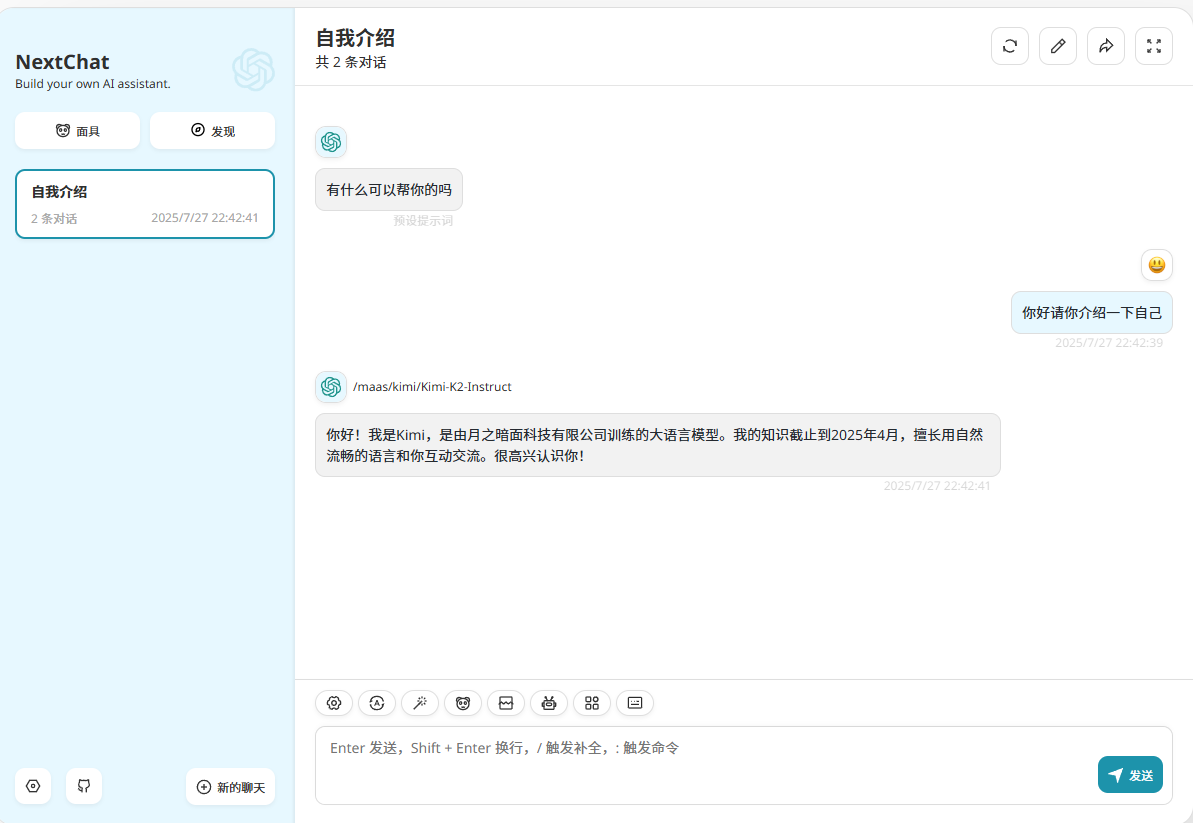The width and height of the screenshot is (1193, 823).
Task: Open chat settings gear icon above input
Action: [334, 703]
